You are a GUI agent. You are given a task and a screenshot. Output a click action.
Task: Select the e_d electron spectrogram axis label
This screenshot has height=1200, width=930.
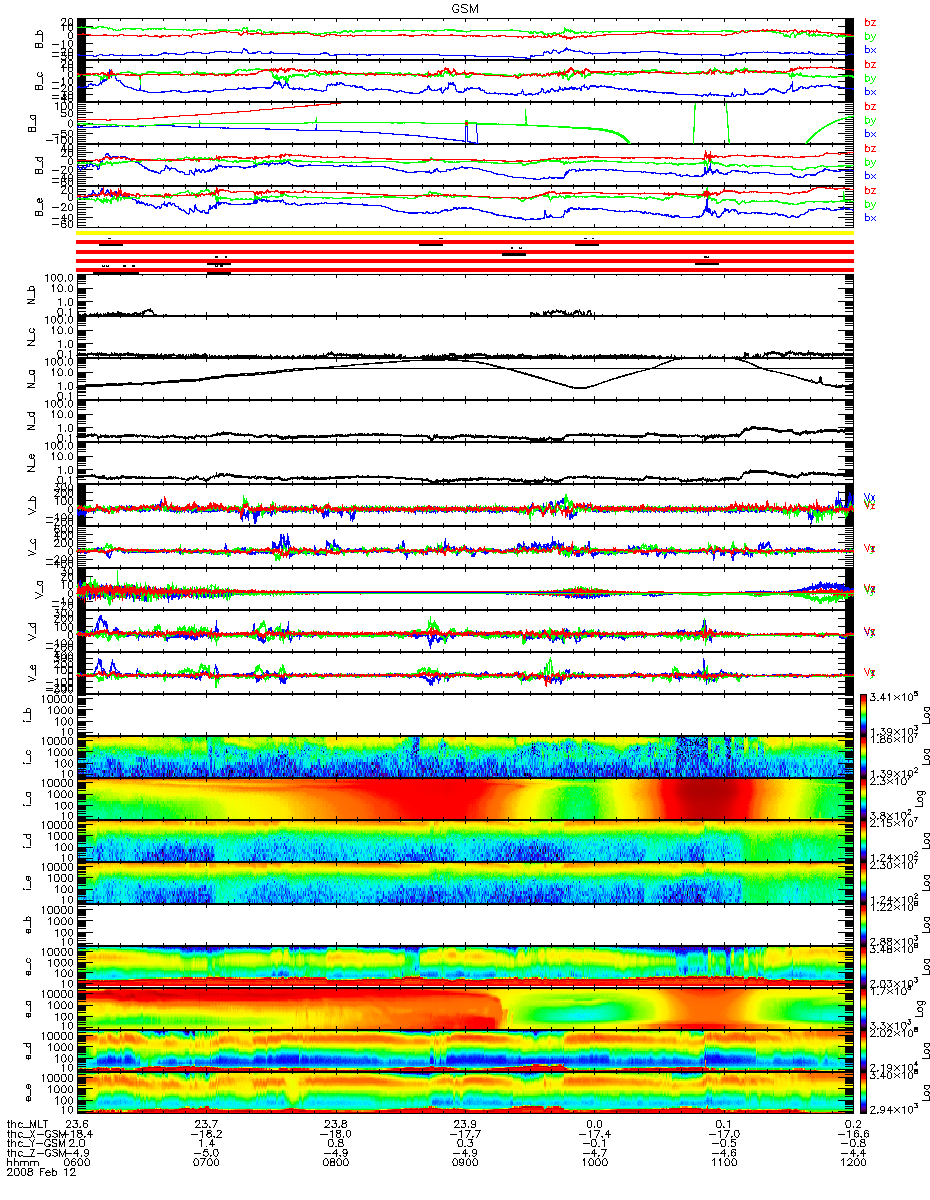(29, 1051)
